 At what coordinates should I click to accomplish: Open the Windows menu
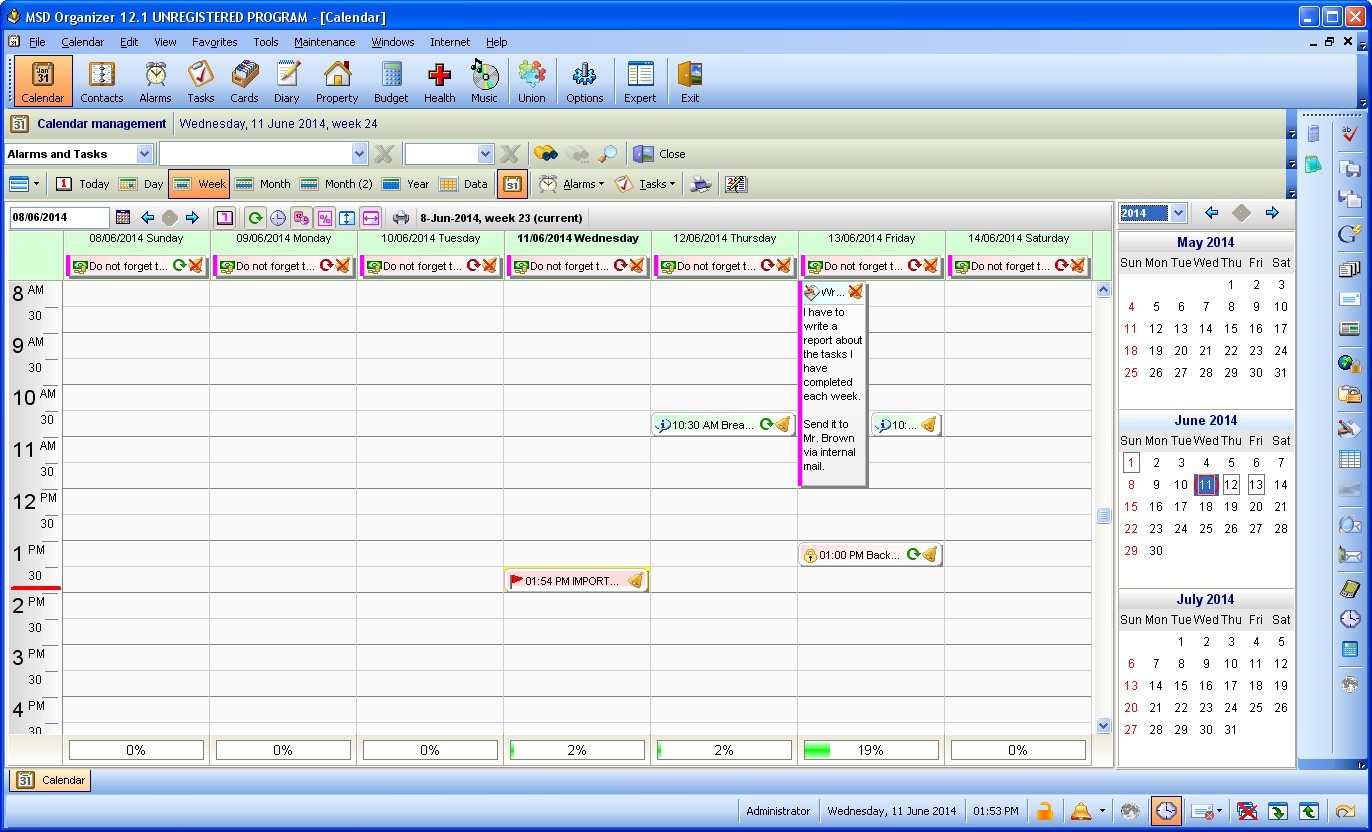click(393, 42)
